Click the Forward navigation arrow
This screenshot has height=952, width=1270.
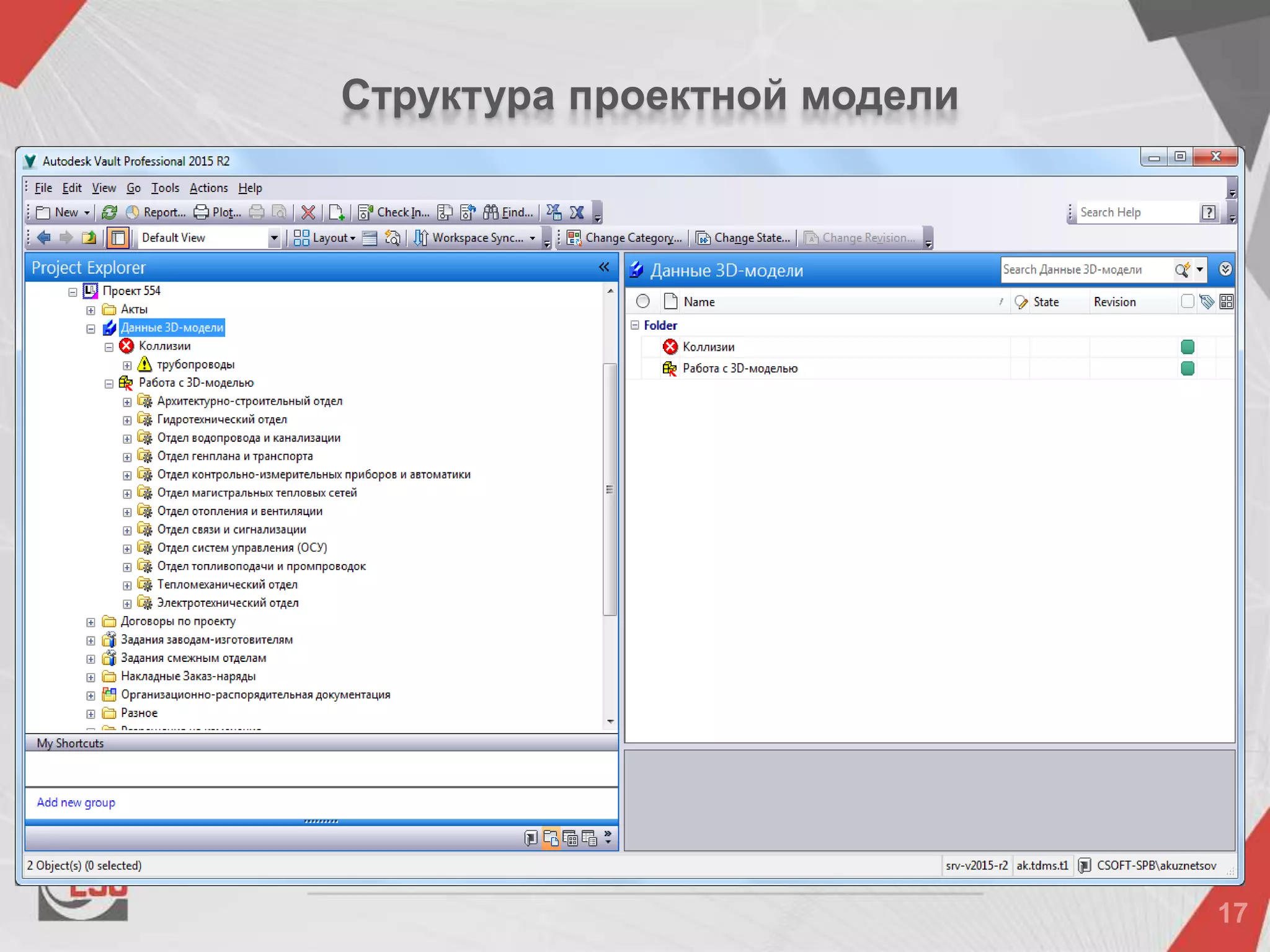click(x=66, y=237)
